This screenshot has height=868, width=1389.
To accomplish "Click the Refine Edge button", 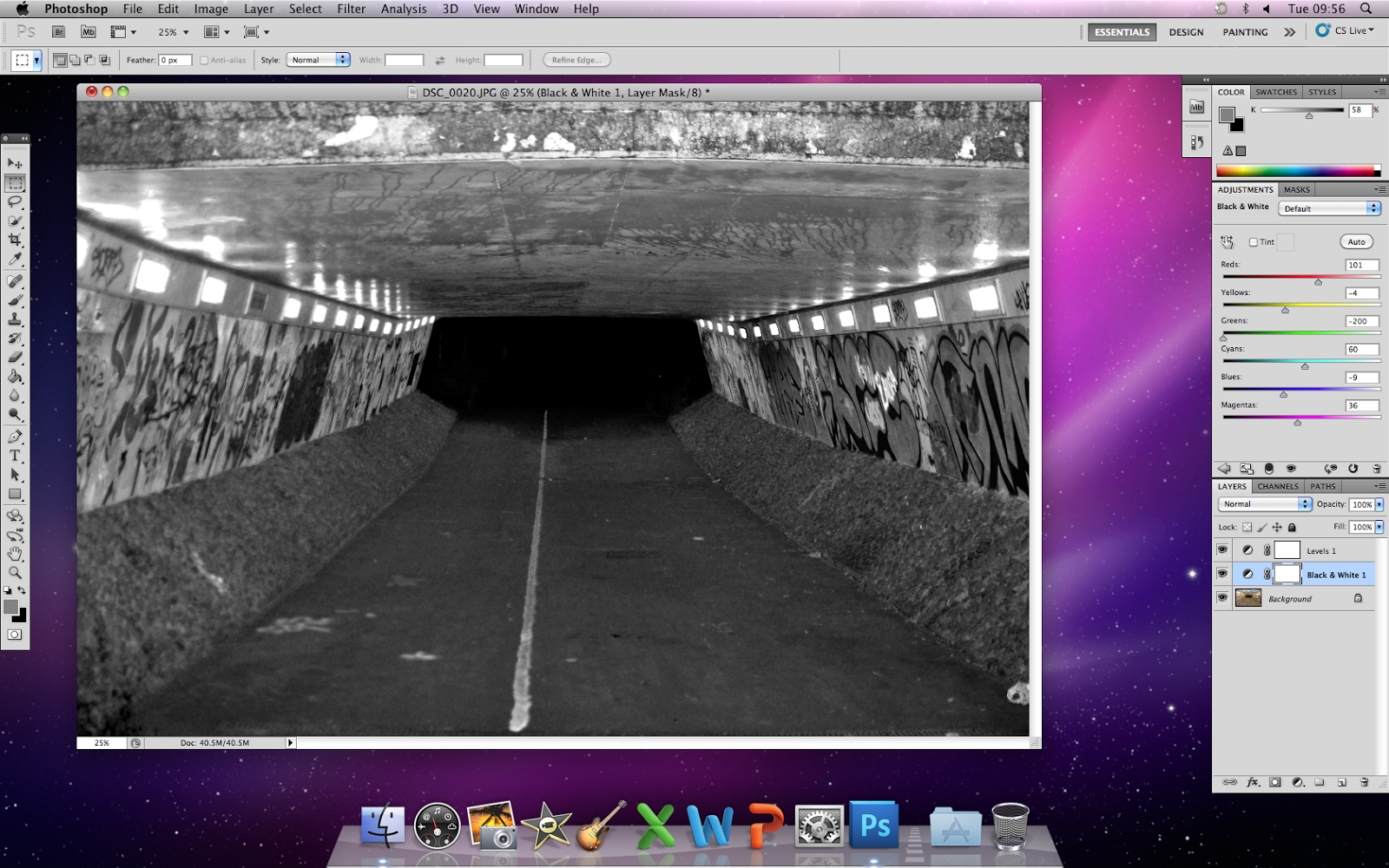I will tap(576, 60).
